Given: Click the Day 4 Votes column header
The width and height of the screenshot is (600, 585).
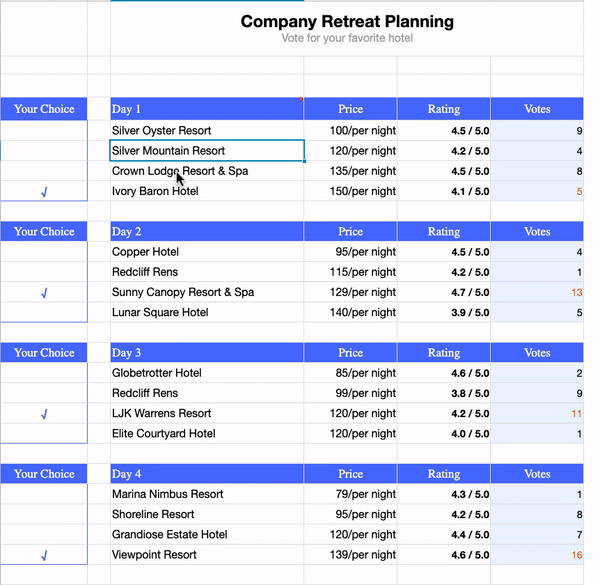Looking at the screenshot, I should [x=537, y=474].
